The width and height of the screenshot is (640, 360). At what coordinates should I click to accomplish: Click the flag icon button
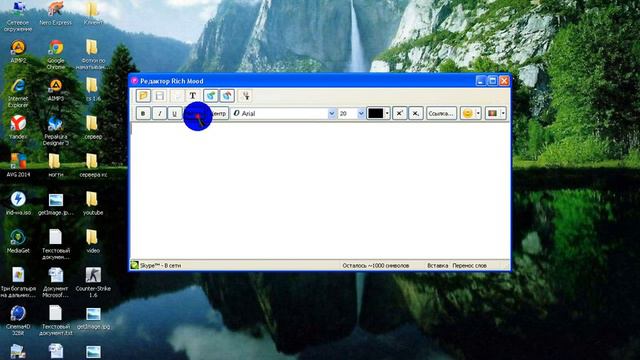tap(493, 113)
